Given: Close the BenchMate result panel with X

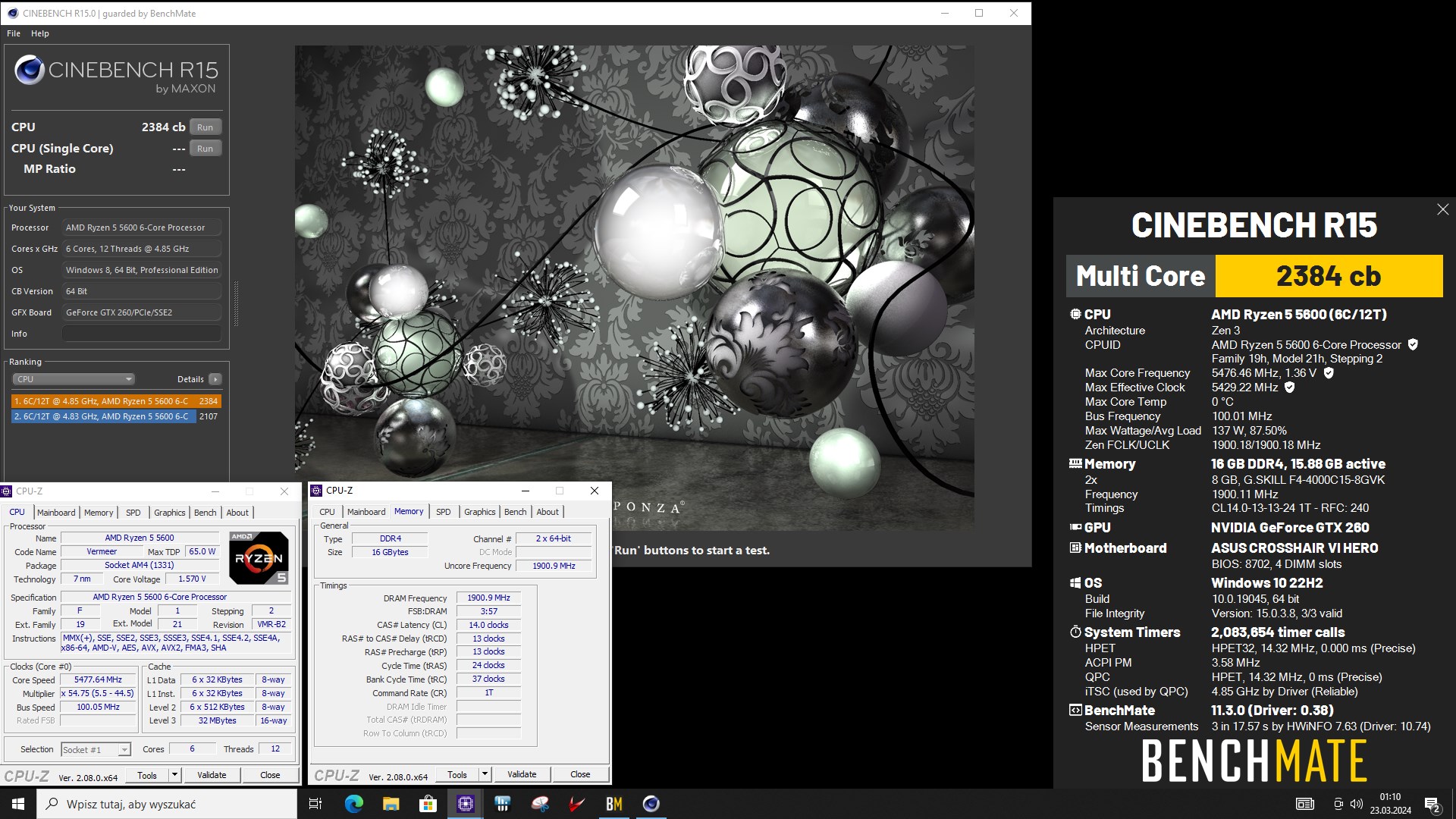Looking at the screenshot, I should [1442, 209].
